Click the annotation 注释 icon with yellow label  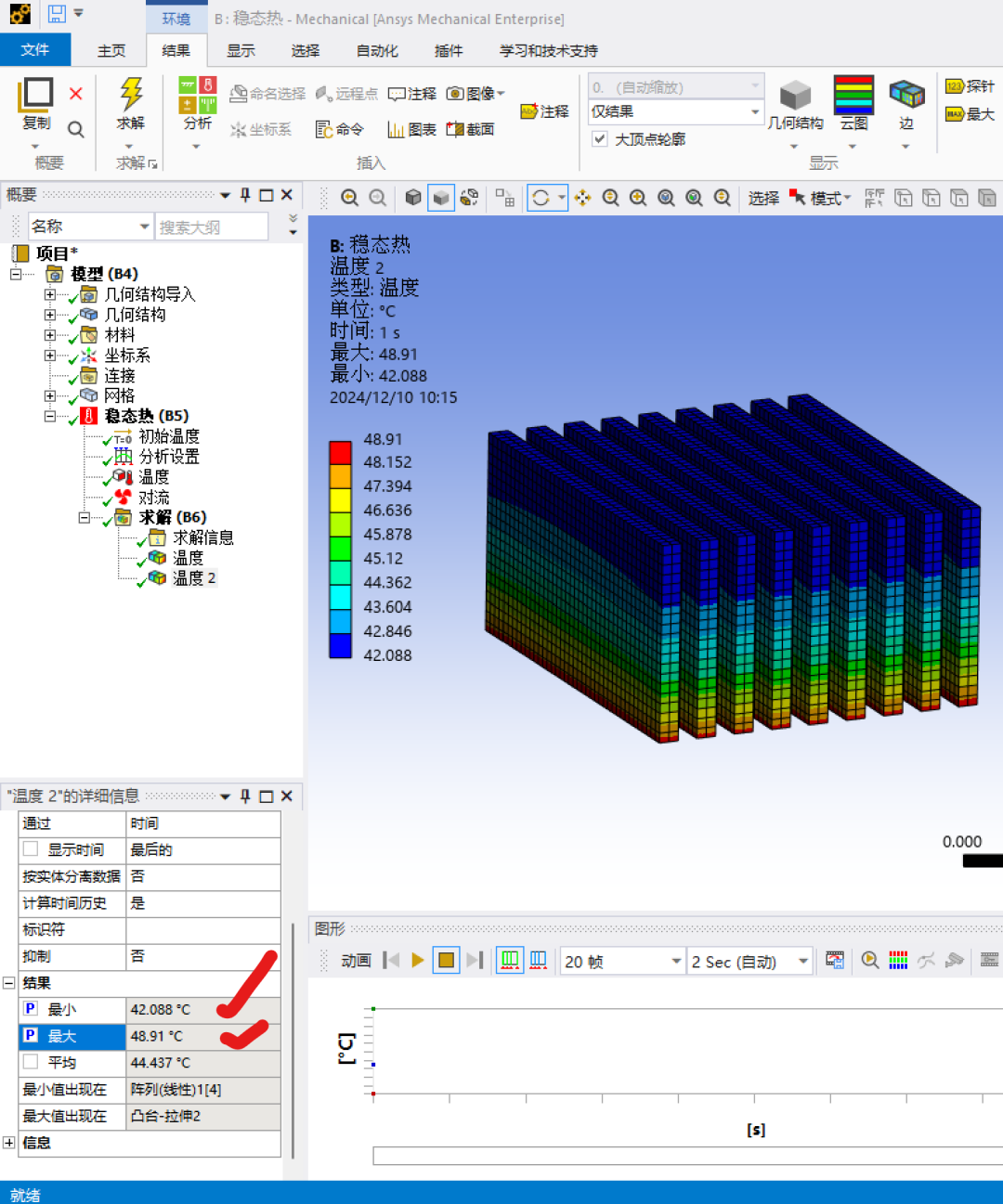(x=528, y=111)
